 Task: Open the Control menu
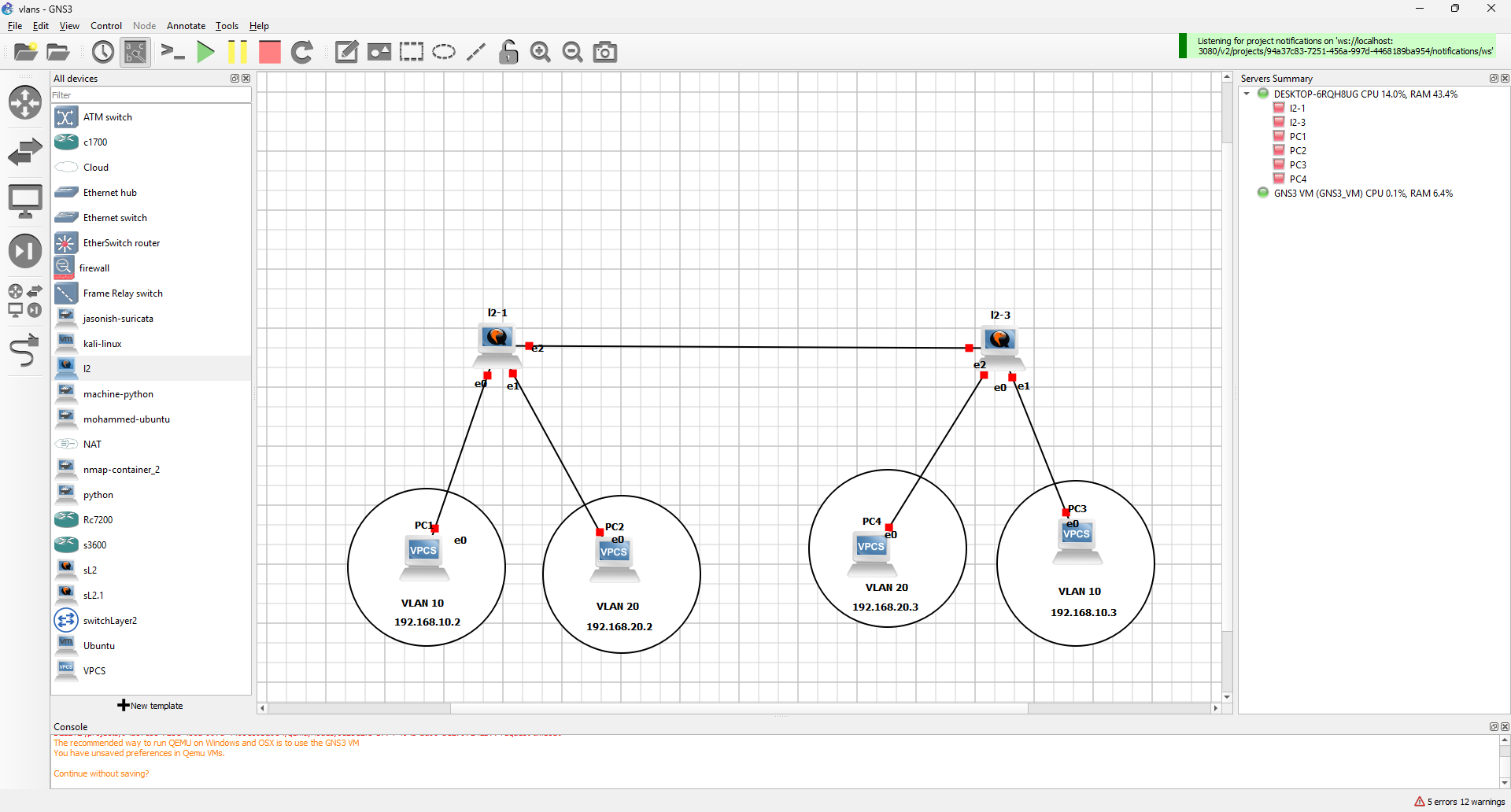pyautogui.click(x=106, y=26)
